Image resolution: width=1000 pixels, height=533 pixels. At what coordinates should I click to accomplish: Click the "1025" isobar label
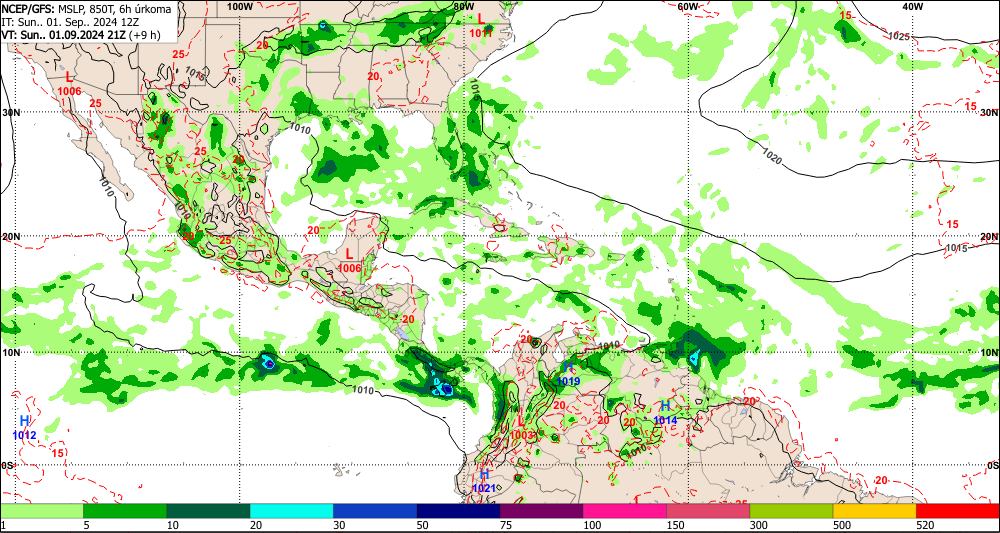tap(898, 36)
